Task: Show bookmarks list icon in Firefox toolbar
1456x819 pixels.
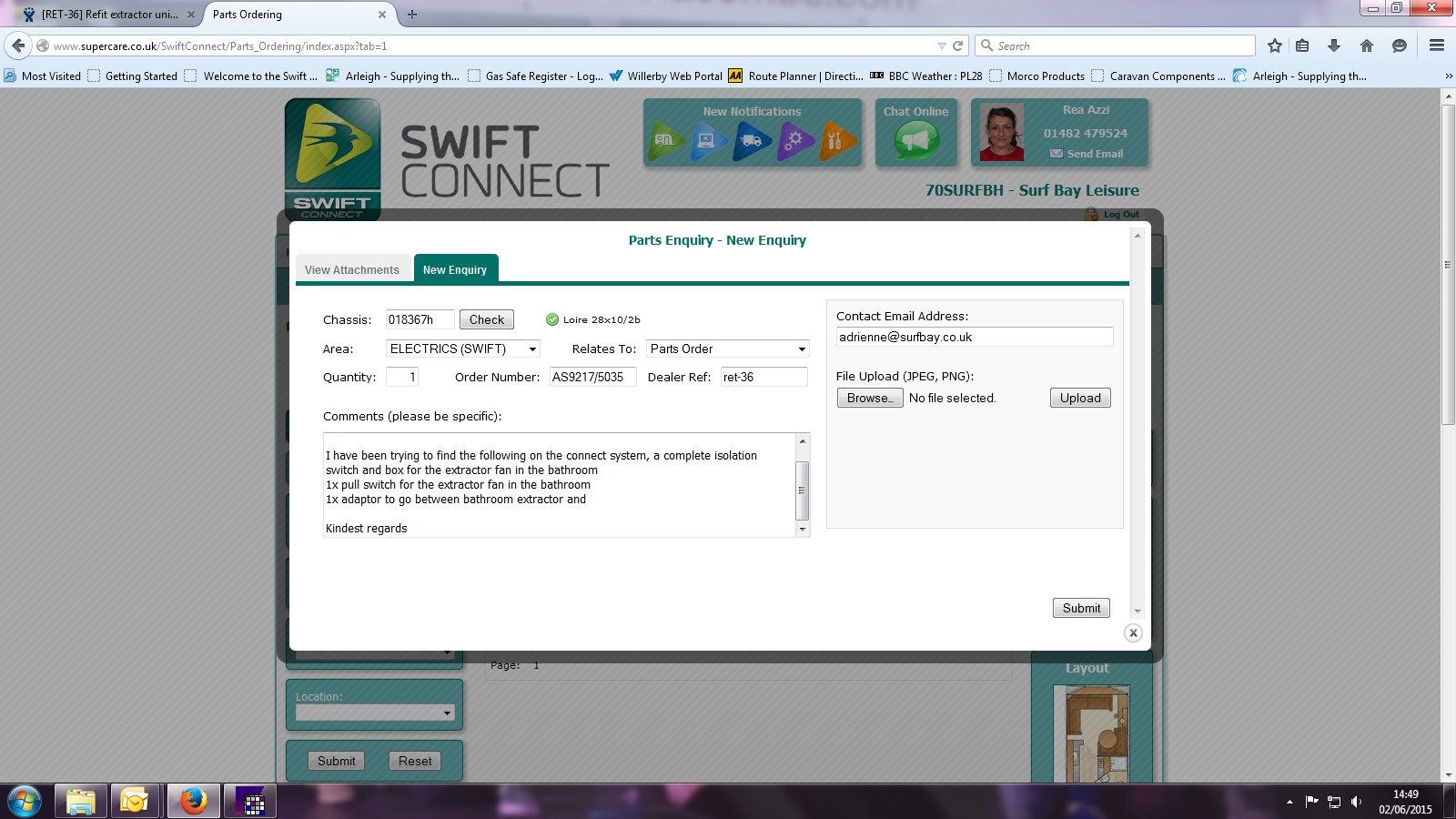Action: click(1302, 45)
